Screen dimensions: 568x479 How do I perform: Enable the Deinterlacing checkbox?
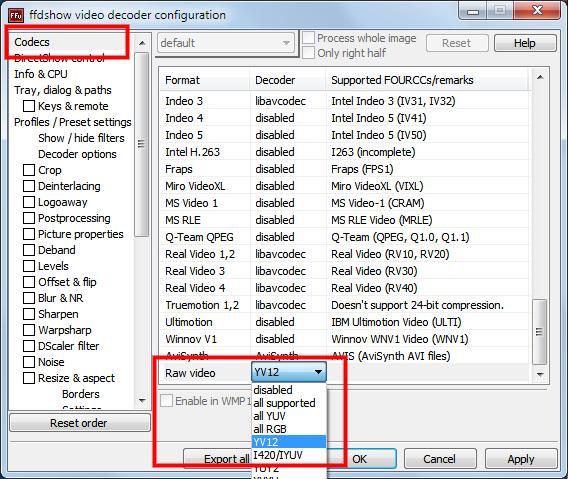[29, 186]
